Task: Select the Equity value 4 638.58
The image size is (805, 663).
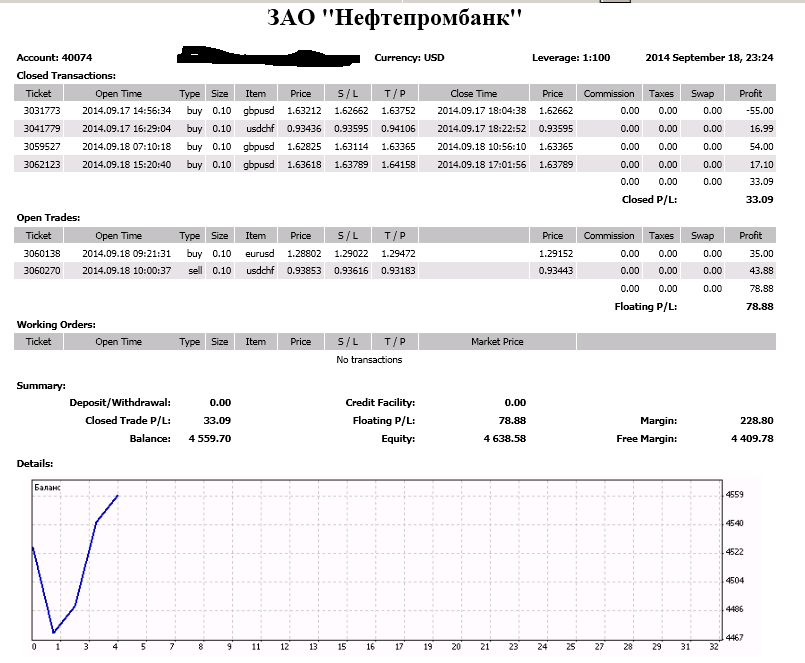Action: point(504,438)
